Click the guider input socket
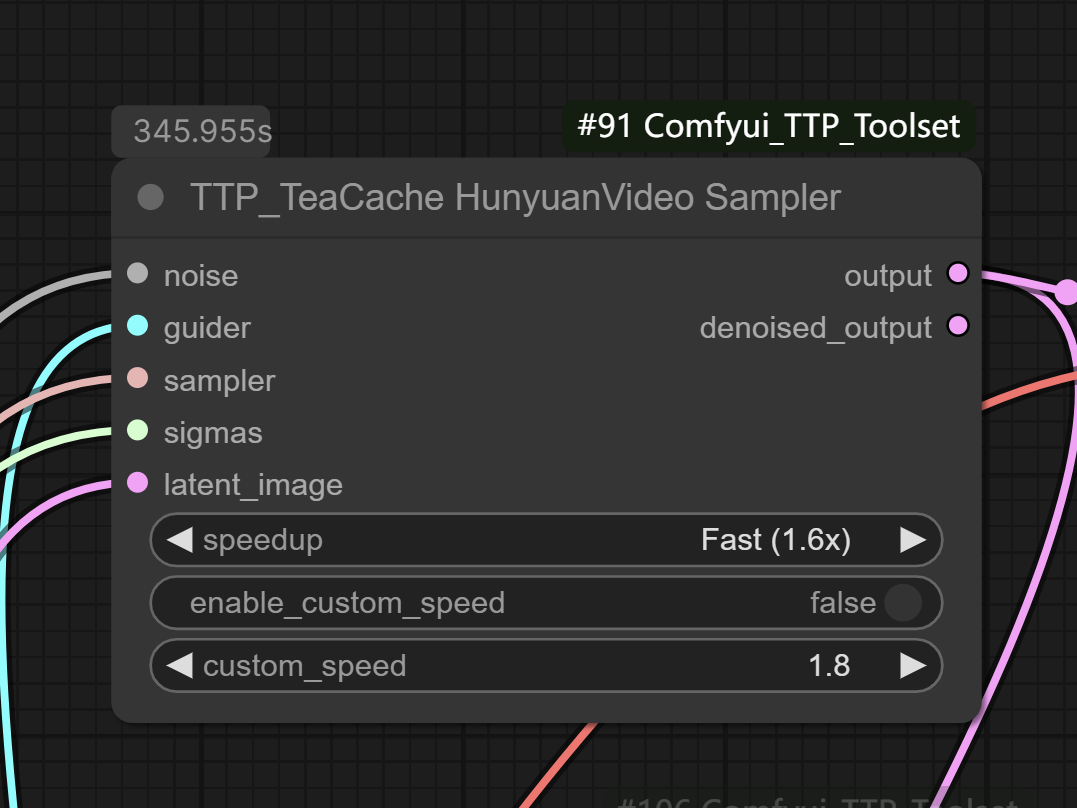This screenshot has height=808, width=1077. pyautogui.click(x=137, y=327)
